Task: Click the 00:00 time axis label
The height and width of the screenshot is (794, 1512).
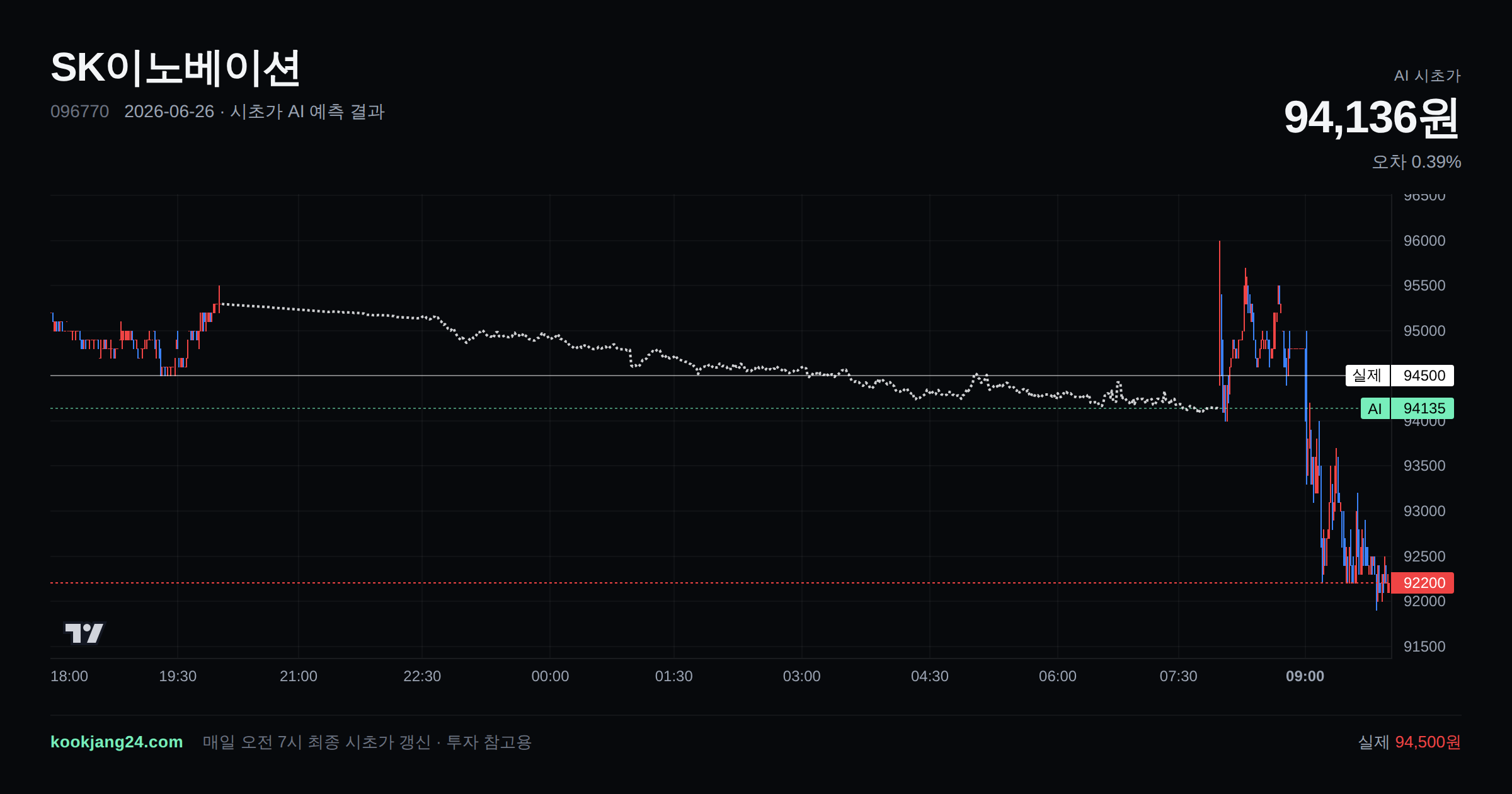Action: click(550, 676)
